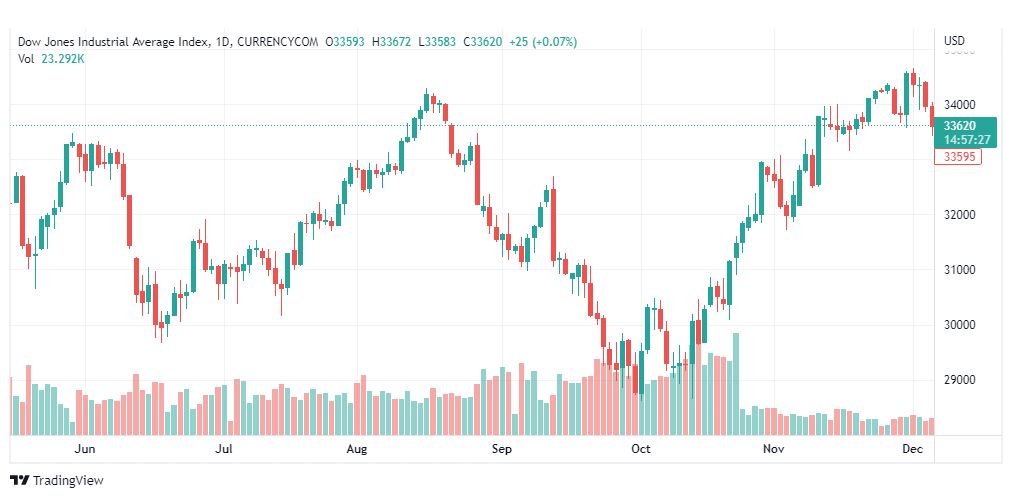Click the Jul marker on time axis
The image size is (1012, 498).
coord(225,449)
